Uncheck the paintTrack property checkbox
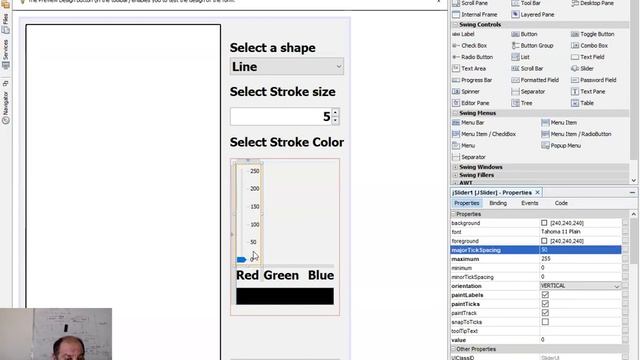 point(545,313)
